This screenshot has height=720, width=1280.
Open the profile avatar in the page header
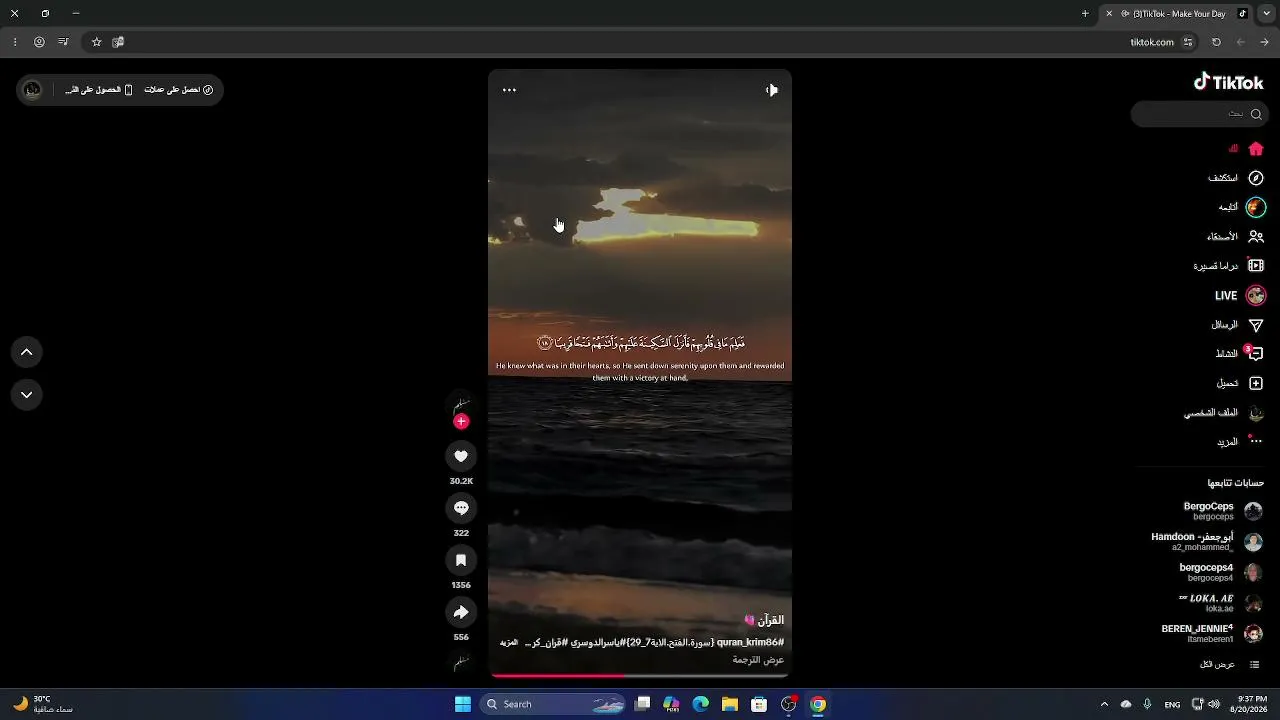[x=32, y=90]
